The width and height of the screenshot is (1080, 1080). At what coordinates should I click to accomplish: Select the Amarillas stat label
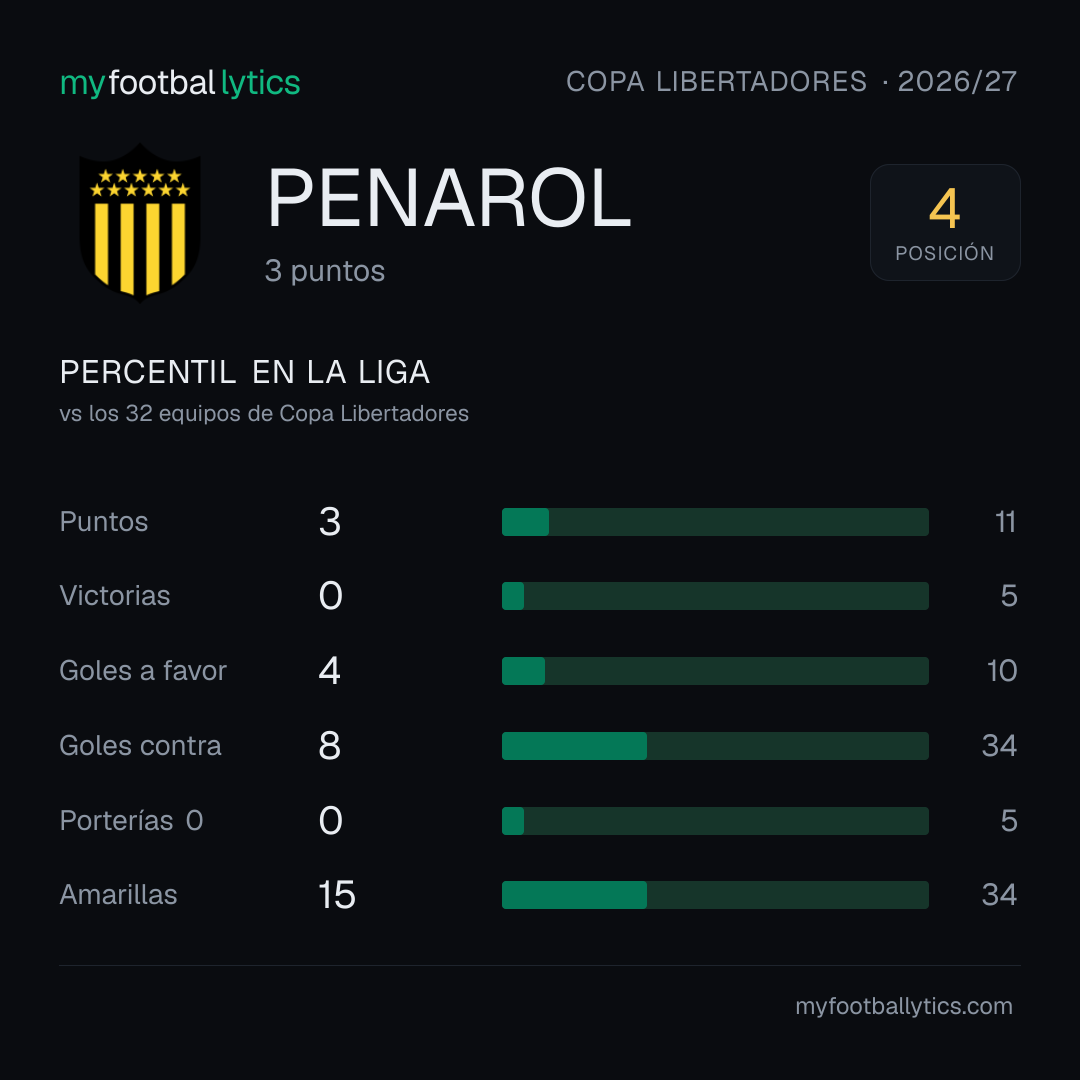tap(118, 895)
